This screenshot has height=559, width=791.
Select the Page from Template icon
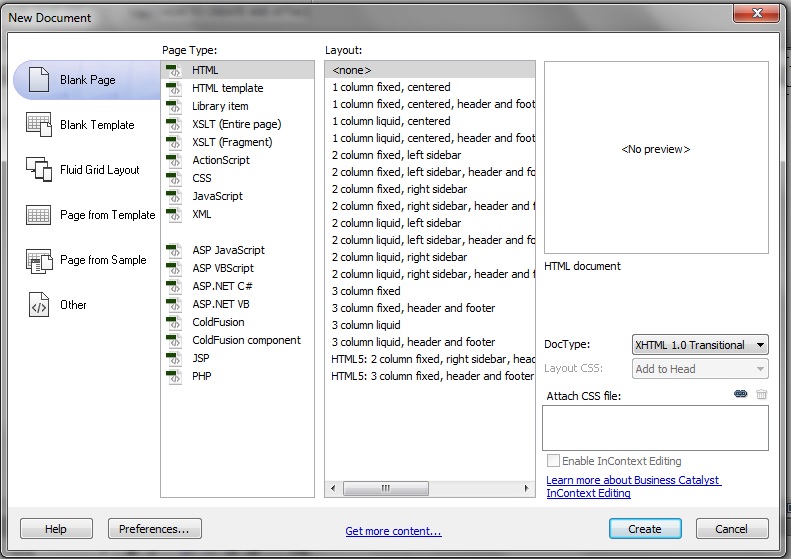pyautogui.click(x=39, y=215)
